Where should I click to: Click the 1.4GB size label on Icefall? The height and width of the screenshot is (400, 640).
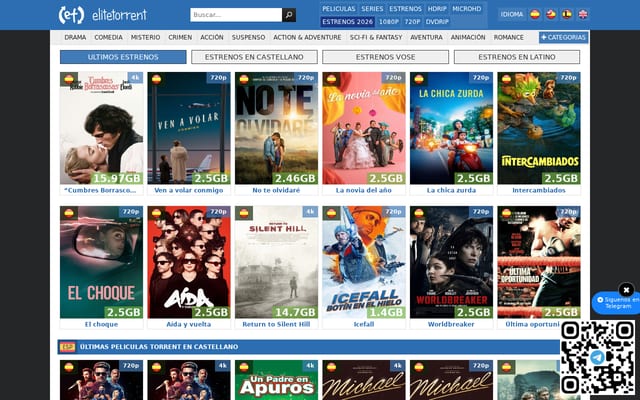386,312
